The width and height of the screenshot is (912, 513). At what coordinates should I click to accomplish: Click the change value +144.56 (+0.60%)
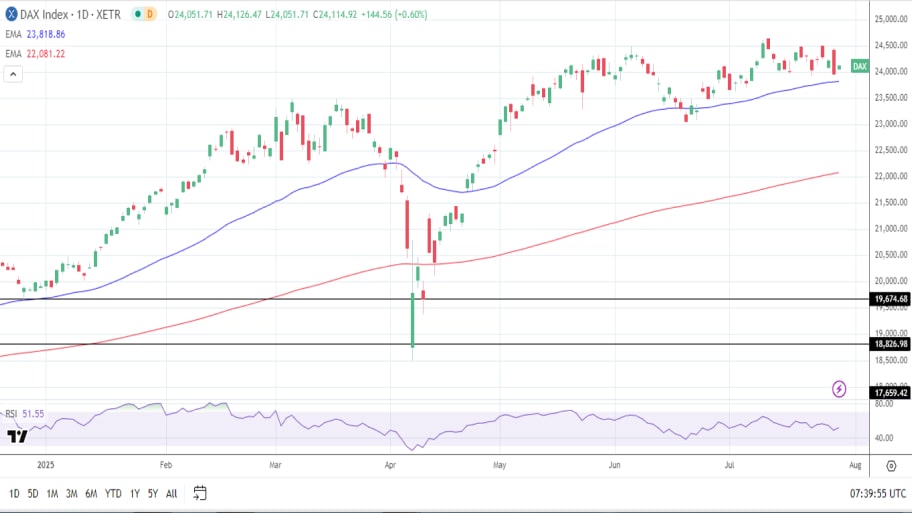[394, 15]
